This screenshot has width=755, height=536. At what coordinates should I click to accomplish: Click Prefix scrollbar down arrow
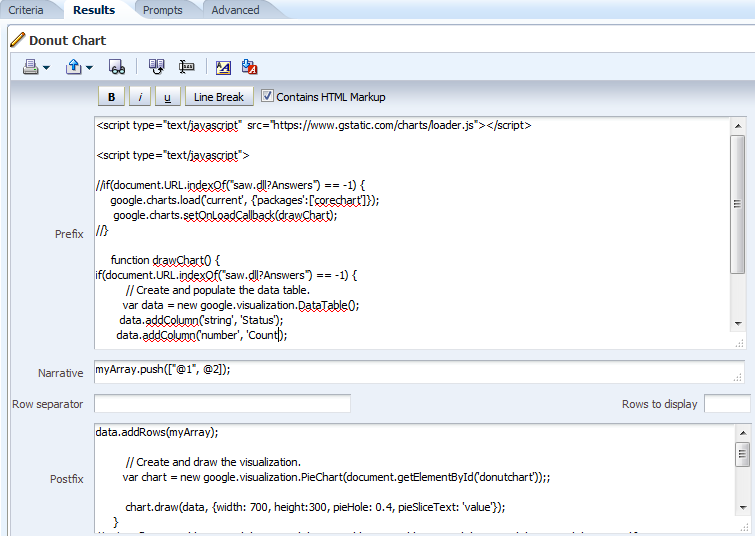click(737, 324)
